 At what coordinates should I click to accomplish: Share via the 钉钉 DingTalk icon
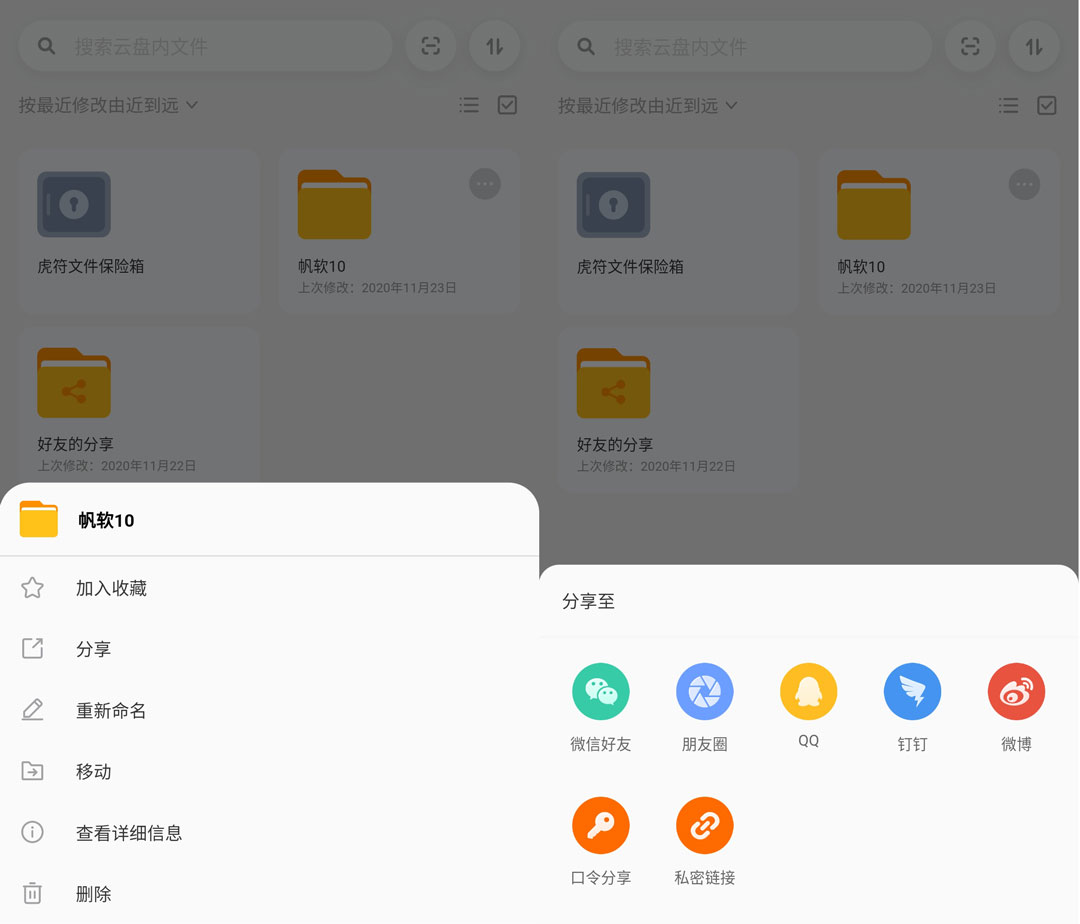coord(913,691)
